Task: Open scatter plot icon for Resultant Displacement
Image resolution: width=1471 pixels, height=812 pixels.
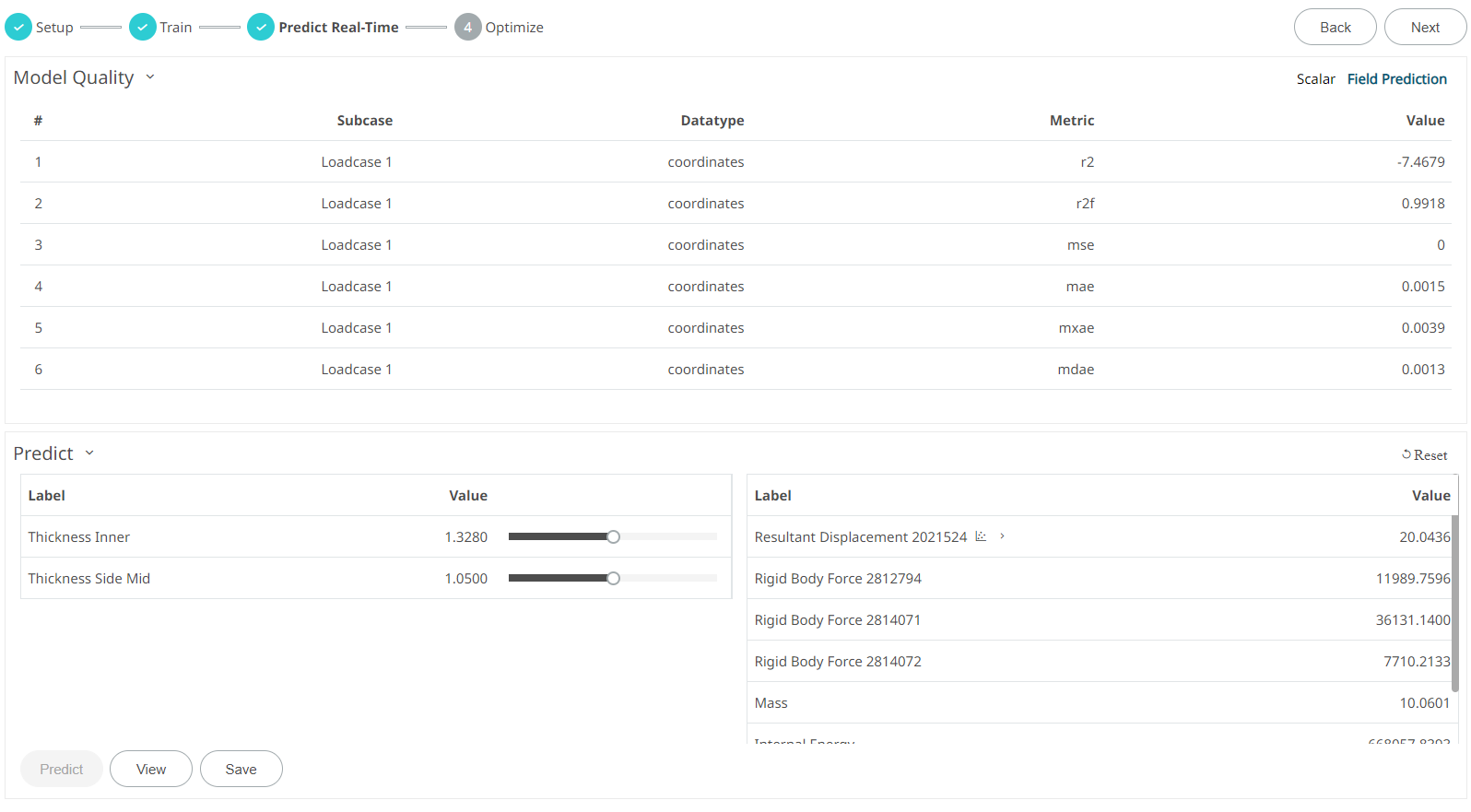Action: pos(981,536)
